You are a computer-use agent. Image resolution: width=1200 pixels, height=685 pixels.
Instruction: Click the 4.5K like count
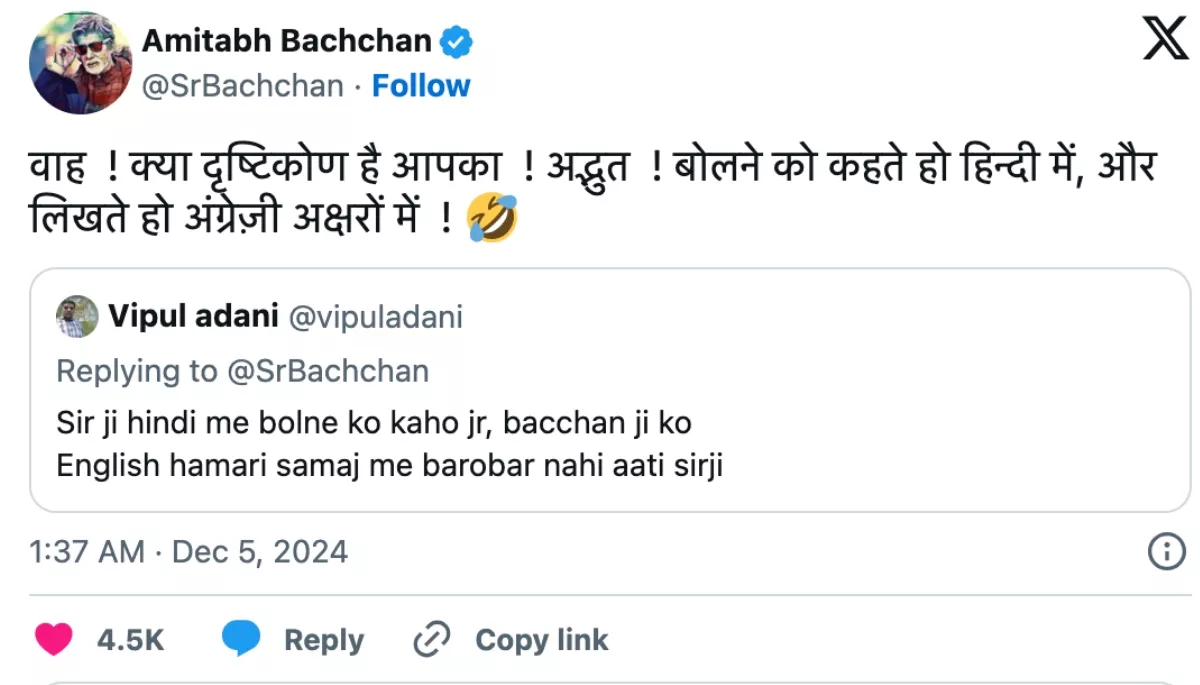coord(128,640)
